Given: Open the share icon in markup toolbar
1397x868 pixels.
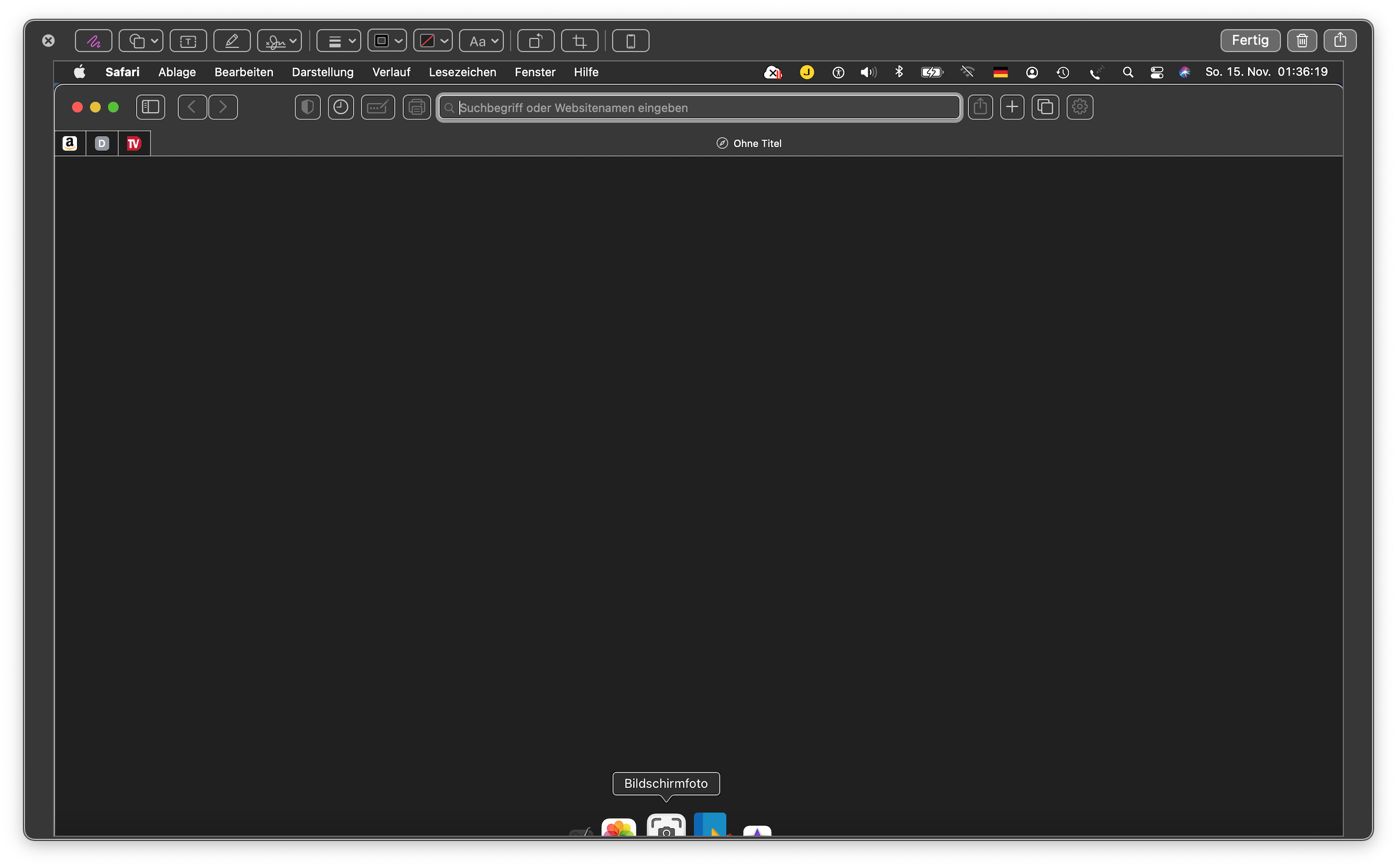Looking at the screenshot, I should tap(1340, 40).
